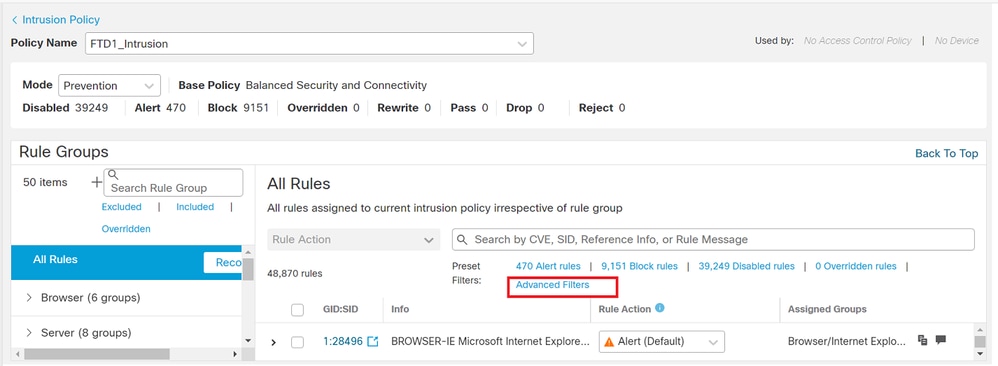Expand the Browser (6 groups) tree item

click(29, 297)
